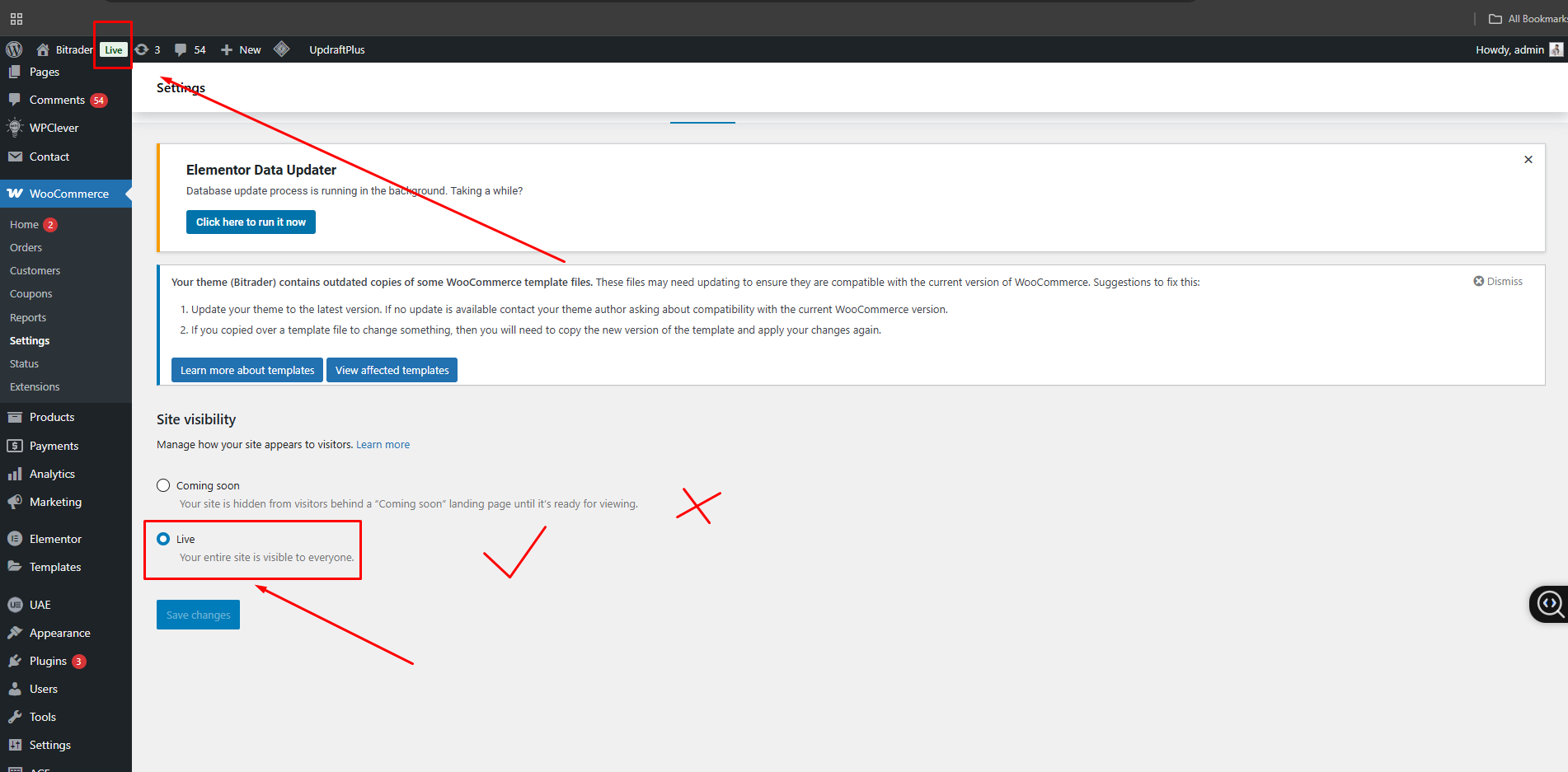Dismiss the outdated templates notice

[1498, 281]
